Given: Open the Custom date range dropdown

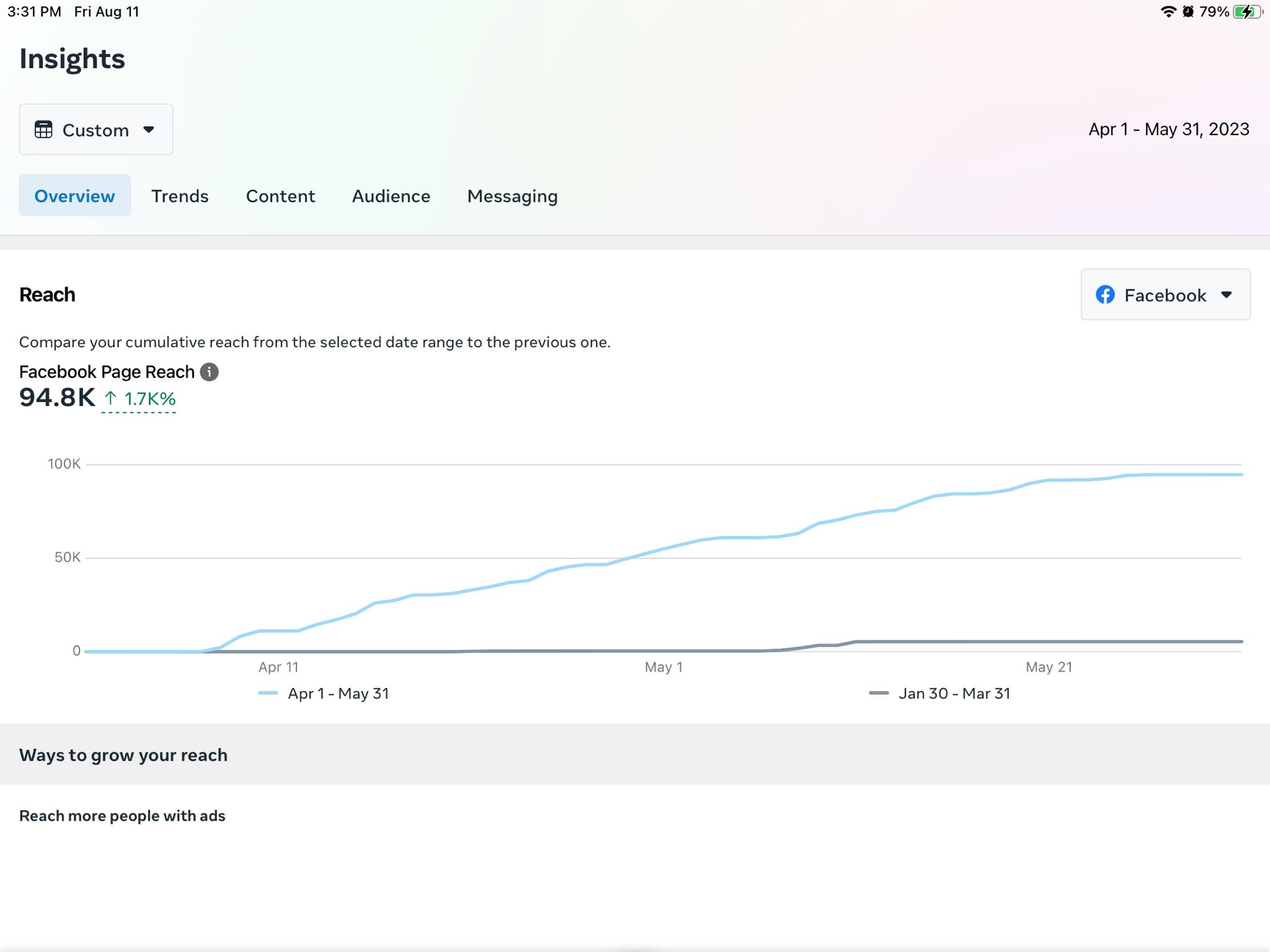Looking at the screenshot, I should coord(95,130).
